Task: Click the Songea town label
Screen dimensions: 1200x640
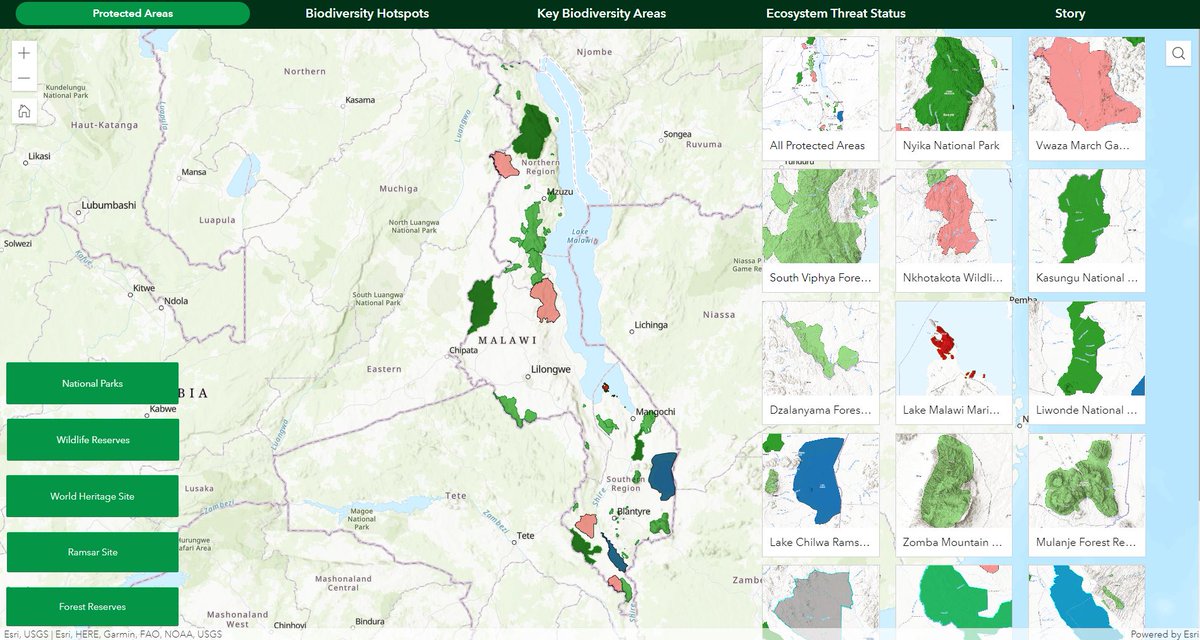Action: (x=677, y=133)
